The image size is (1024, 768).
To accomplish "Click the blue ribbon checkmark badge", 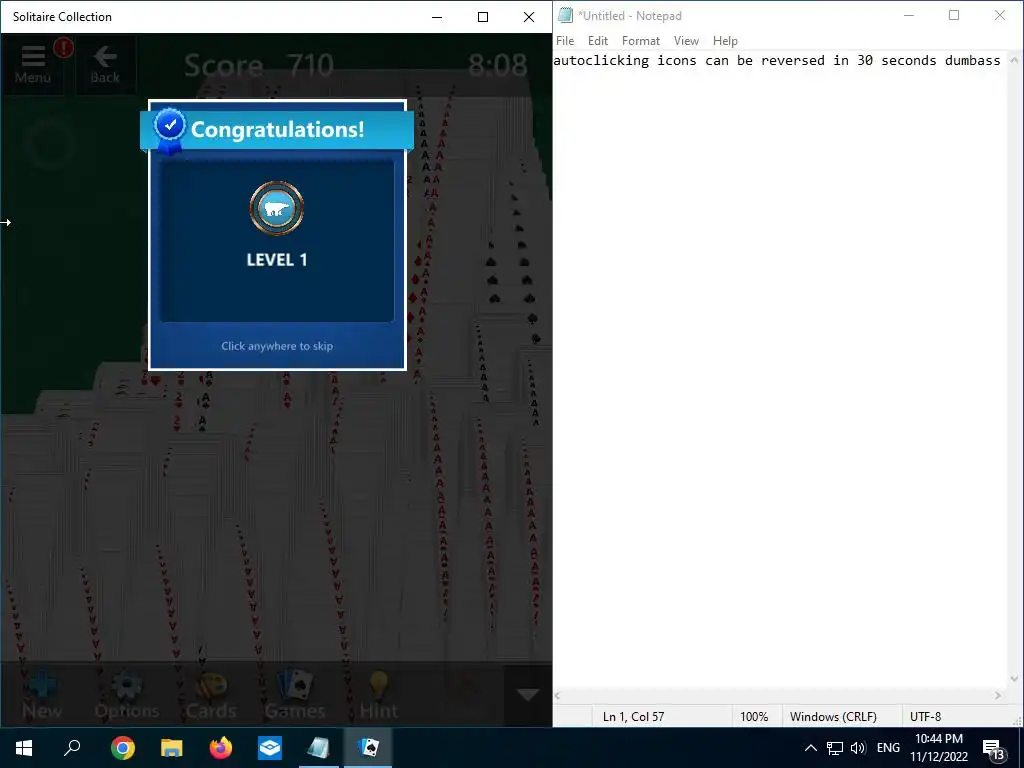I will (x=170, y=129).
